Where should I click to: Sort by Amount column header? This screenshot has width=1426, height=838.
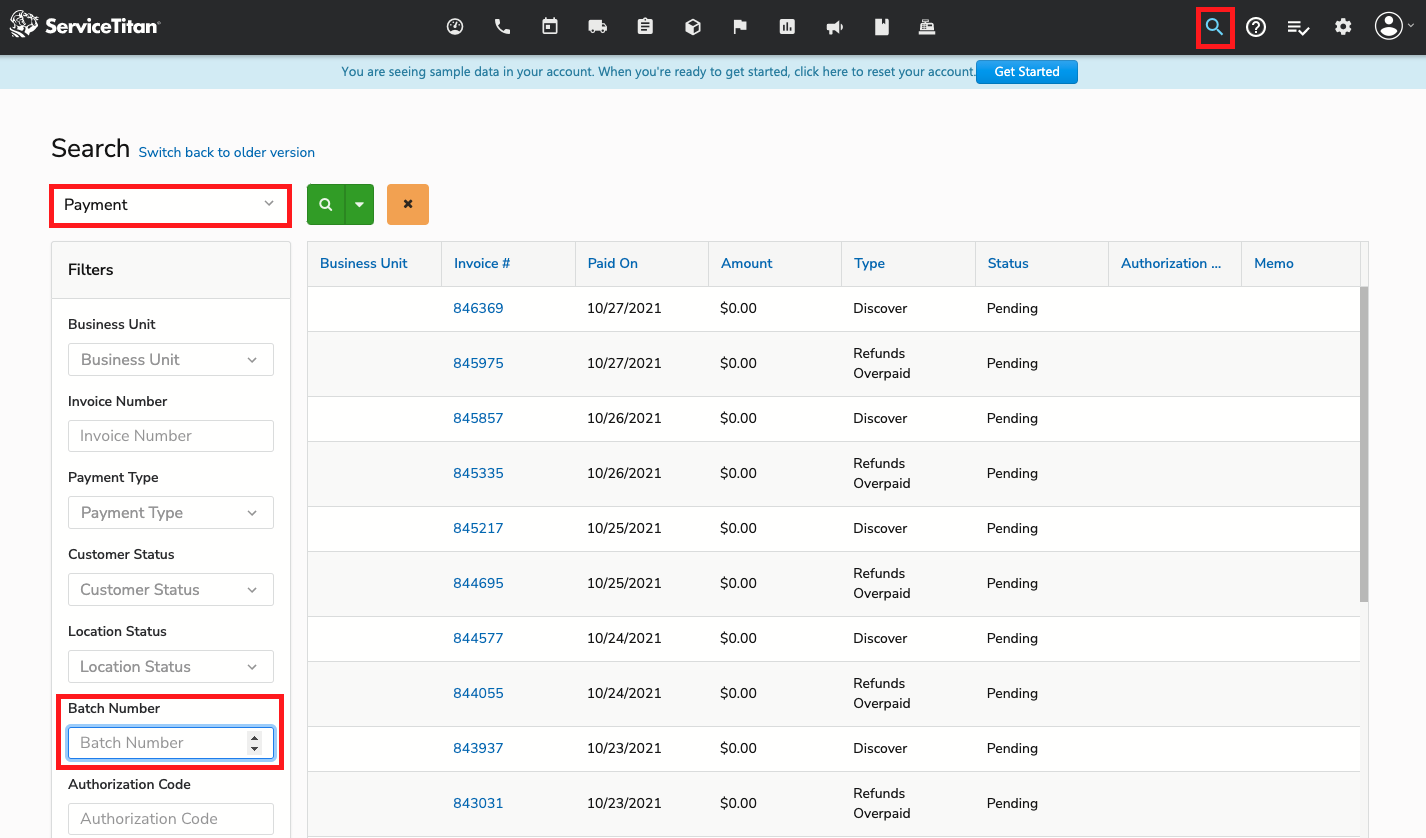click(747, 264)
